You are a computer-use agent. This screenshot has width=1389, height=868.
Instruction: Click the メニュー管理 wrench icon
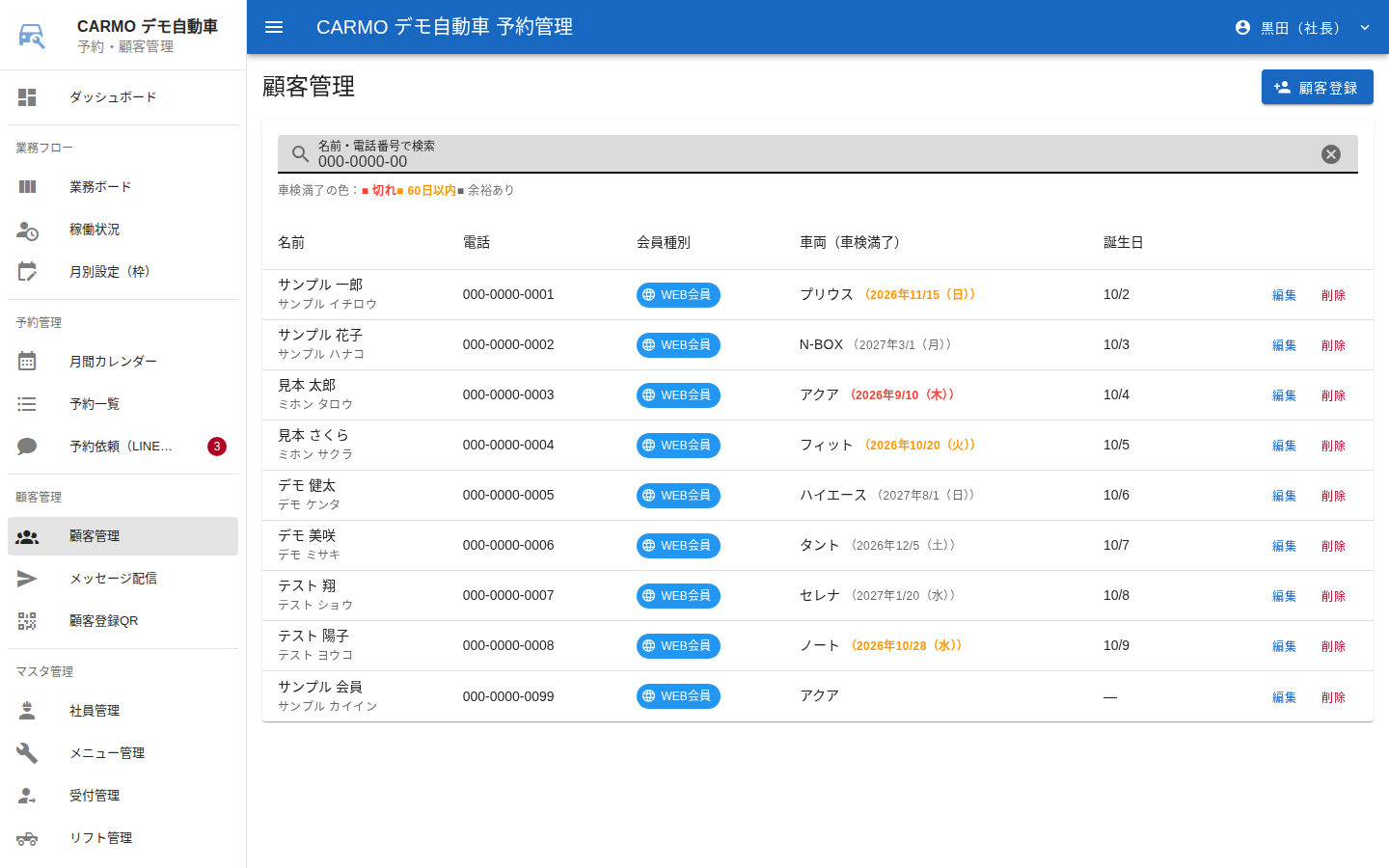click(27, 753)
